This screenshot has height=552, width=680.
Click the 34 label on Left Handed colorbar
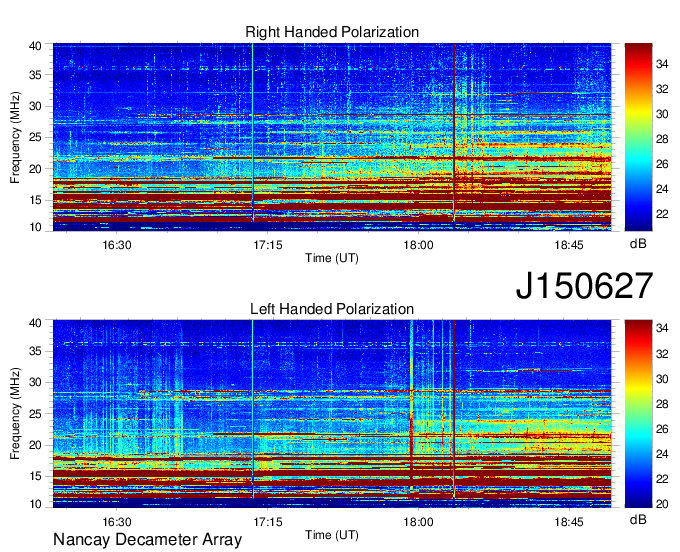(662, 328)
